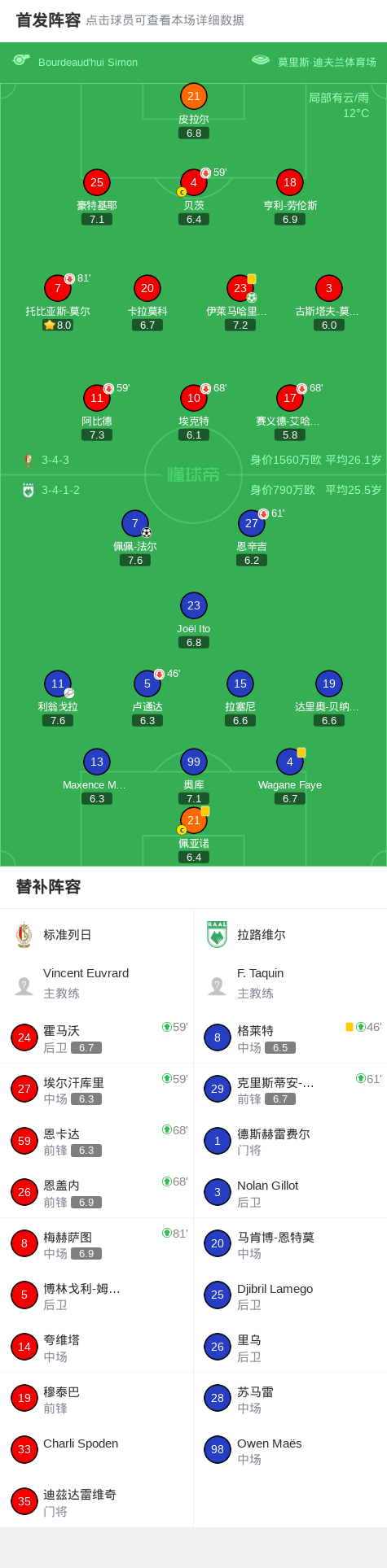This screenshot has height=1568, width=387.
Task: Open Joël Ito number 23 icon
Action: click(x=194, y=605)
